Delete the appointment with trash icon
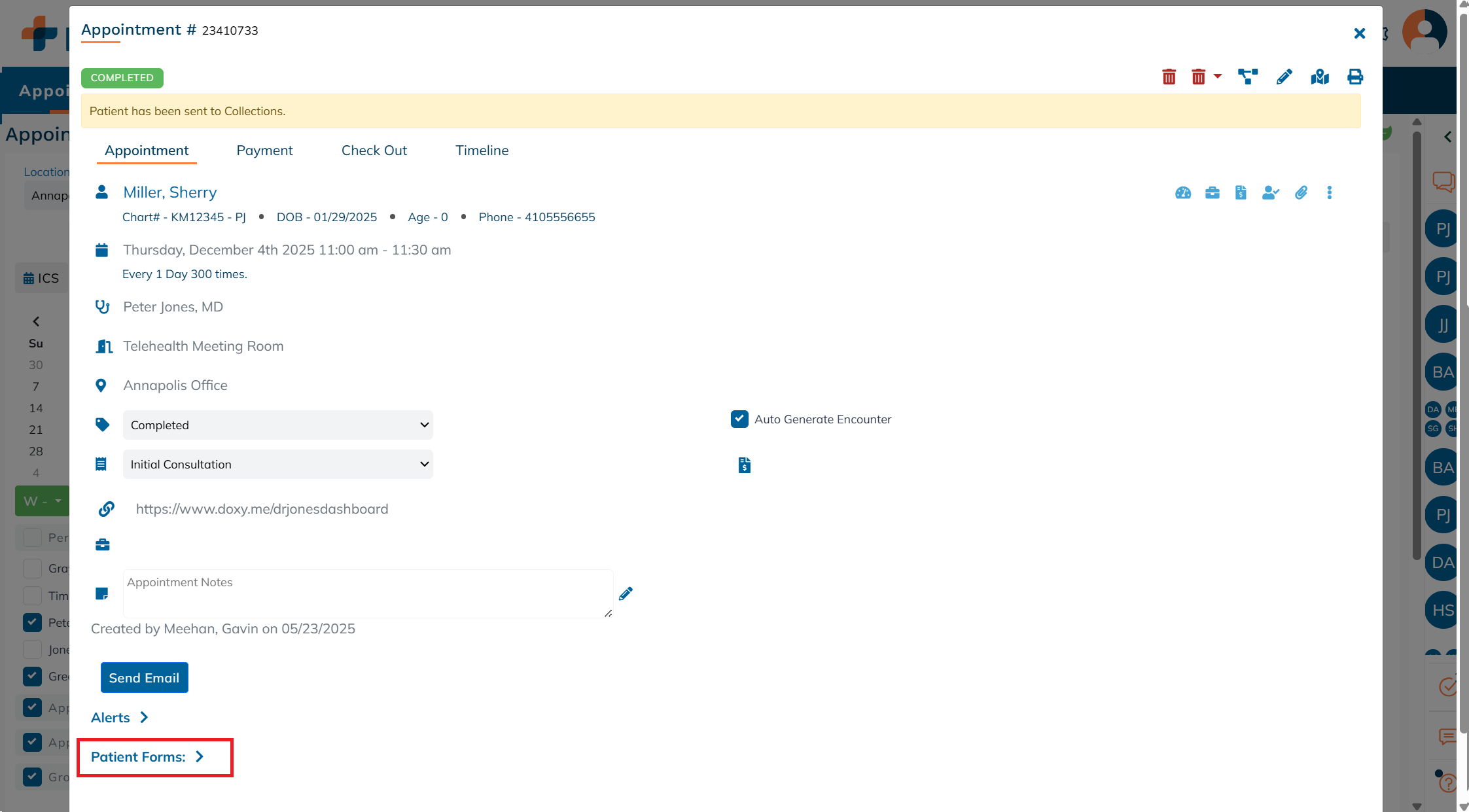 click(1169, 77)
